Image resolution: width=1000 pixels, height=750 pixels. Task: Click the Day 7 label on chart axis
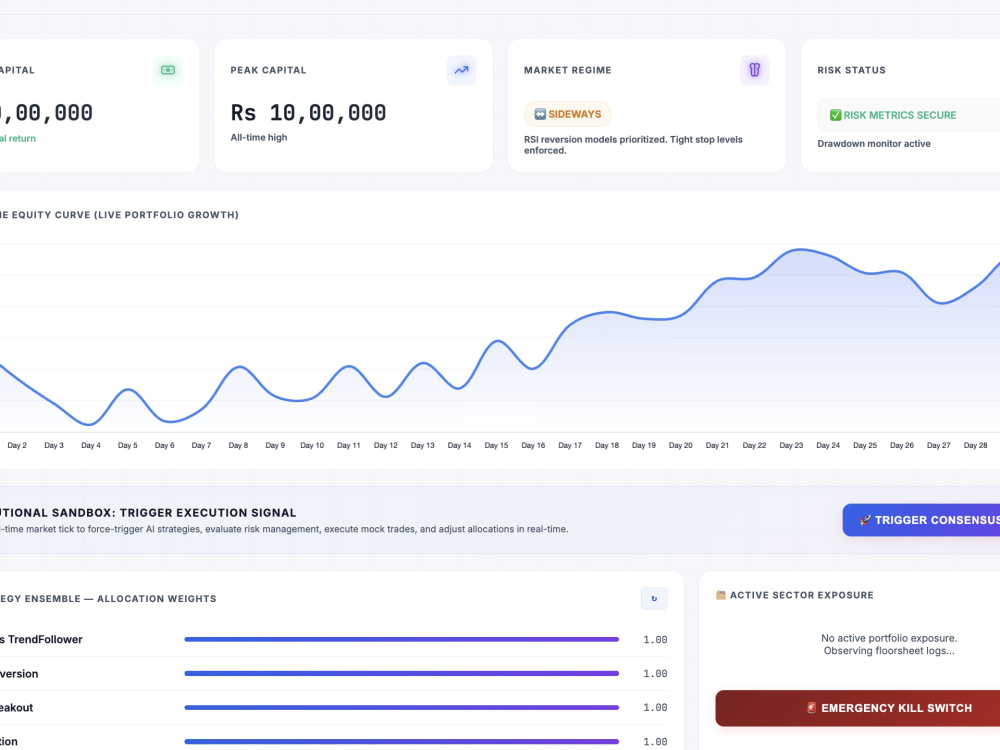[202, 445]
